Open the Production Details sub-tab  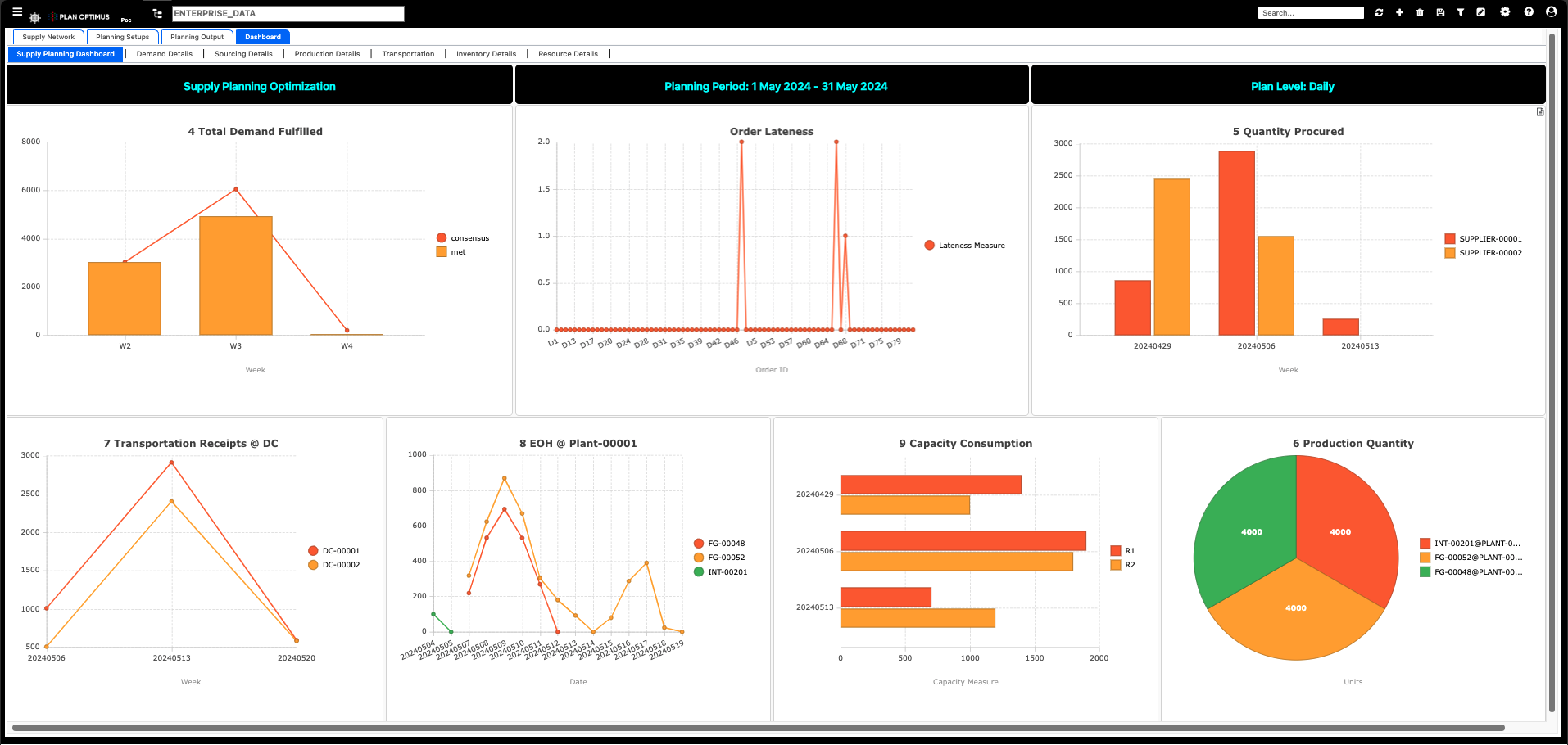[327, 54]
